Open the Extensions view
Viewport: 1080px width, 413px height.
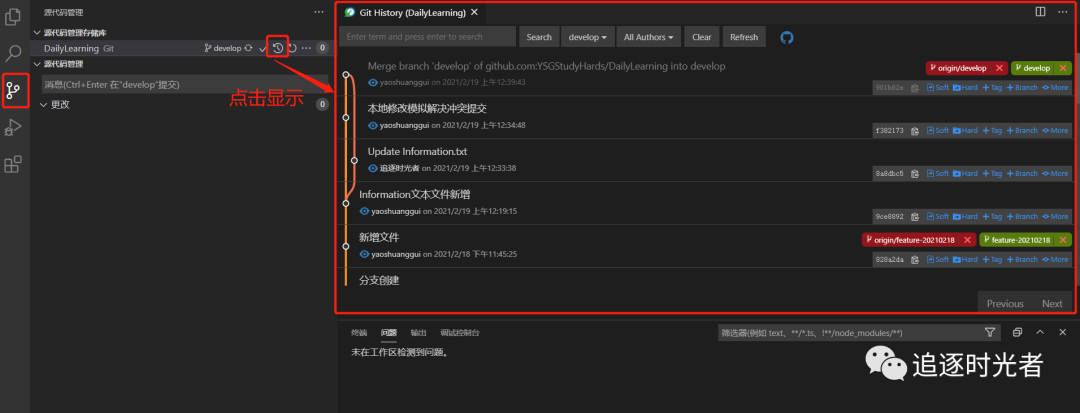(14, 164)
